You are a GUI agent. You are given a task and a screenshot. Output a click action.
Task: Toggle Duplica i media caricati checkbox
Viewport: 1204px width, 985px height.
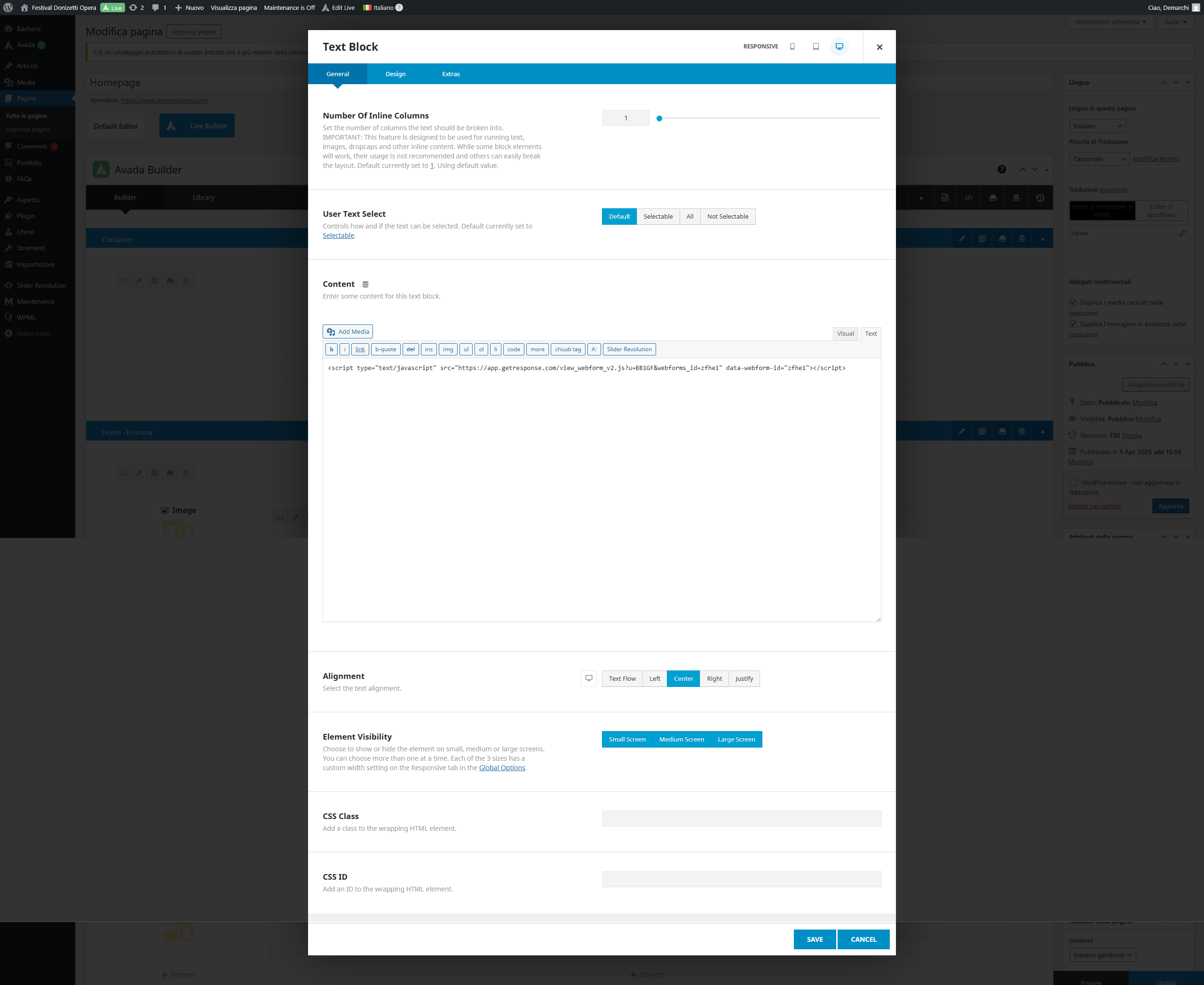1073,302
